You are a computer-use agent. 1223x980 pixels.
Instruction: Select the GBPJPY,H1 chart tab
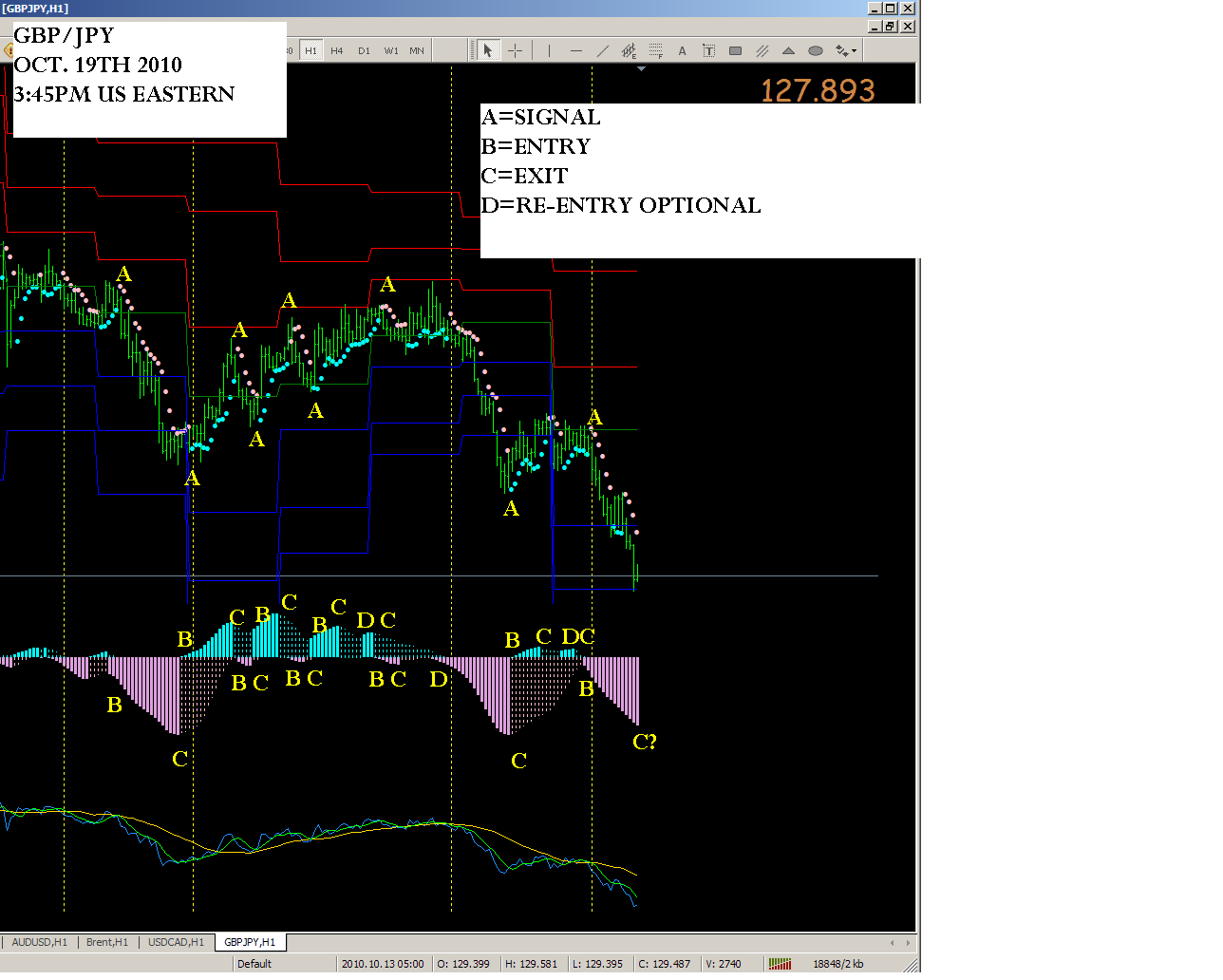[250, 942]
